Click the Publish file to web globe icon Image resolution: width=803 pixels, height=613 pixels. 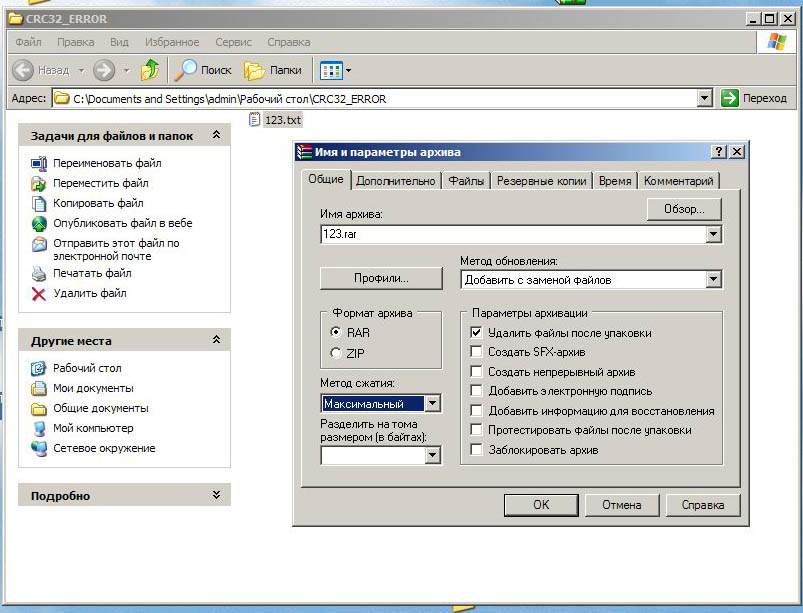[39, 223]
